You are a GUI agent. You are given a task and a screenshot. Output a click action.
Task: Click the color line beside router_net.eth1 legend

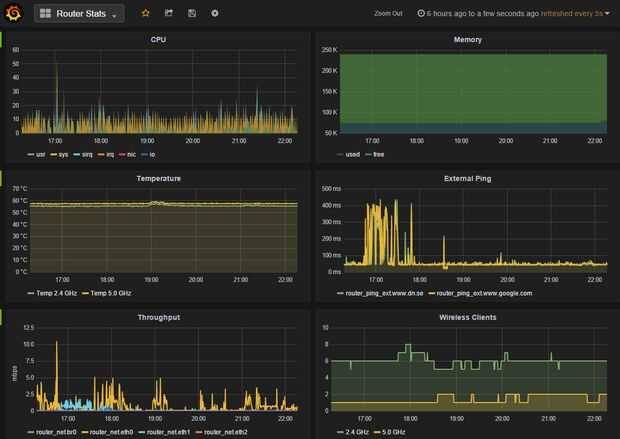click(142, 432)
